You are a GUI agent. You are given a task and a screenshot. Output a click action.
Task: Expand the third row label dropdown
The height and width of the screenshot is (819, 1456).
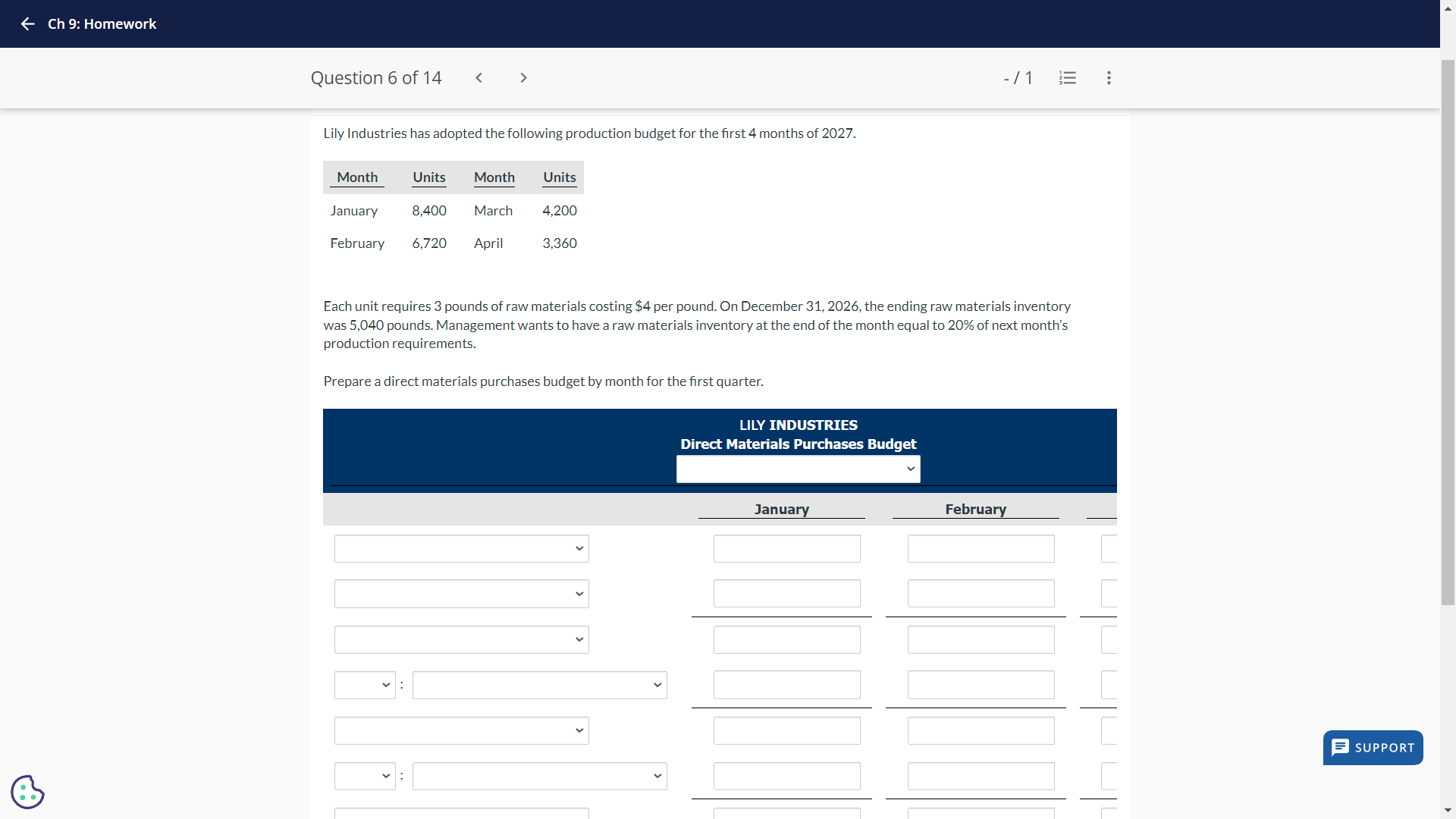click(x=461, y=640)
